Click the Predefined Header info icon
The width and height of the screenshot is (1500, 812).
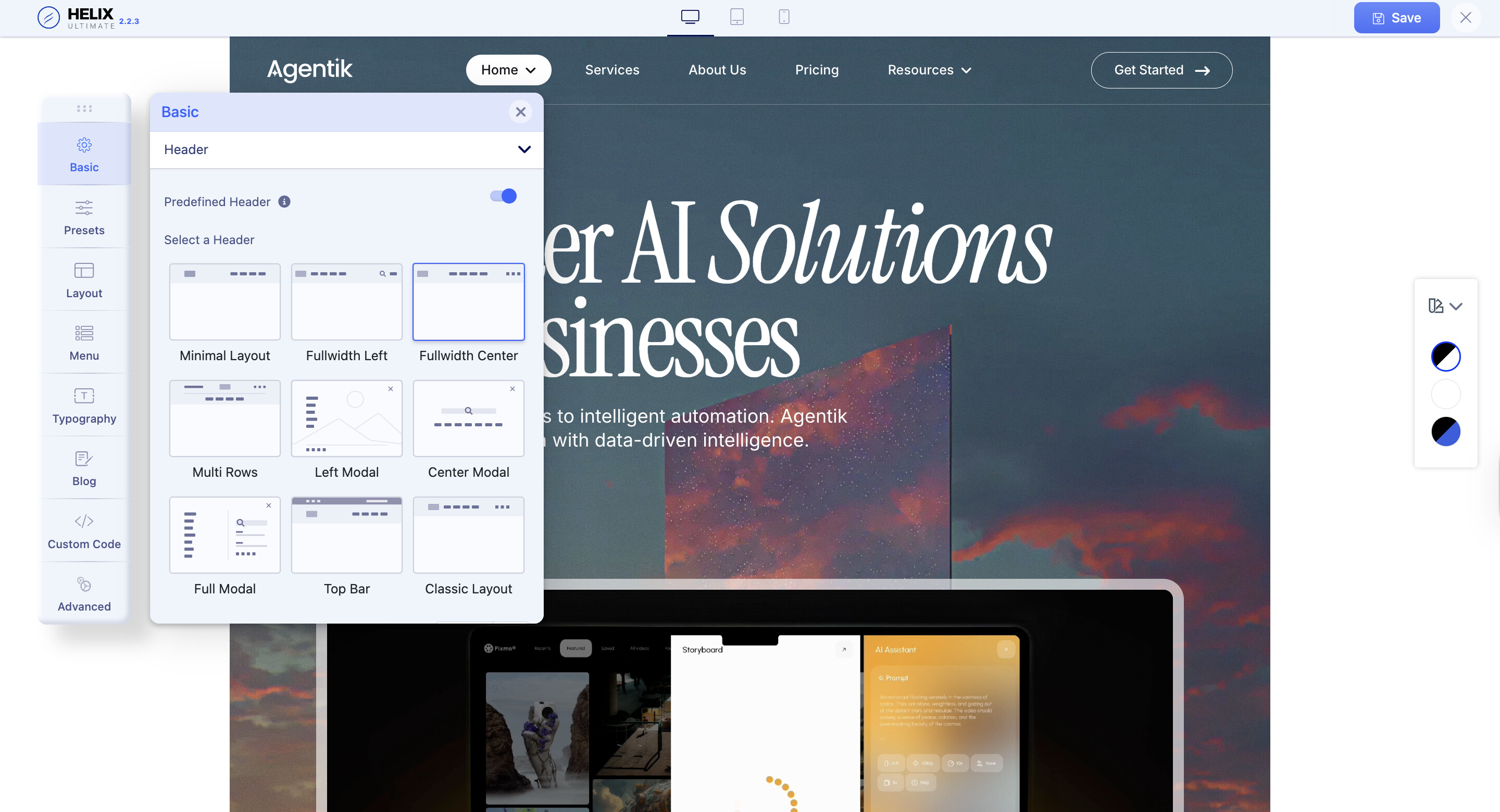click(x=284, y=201)
